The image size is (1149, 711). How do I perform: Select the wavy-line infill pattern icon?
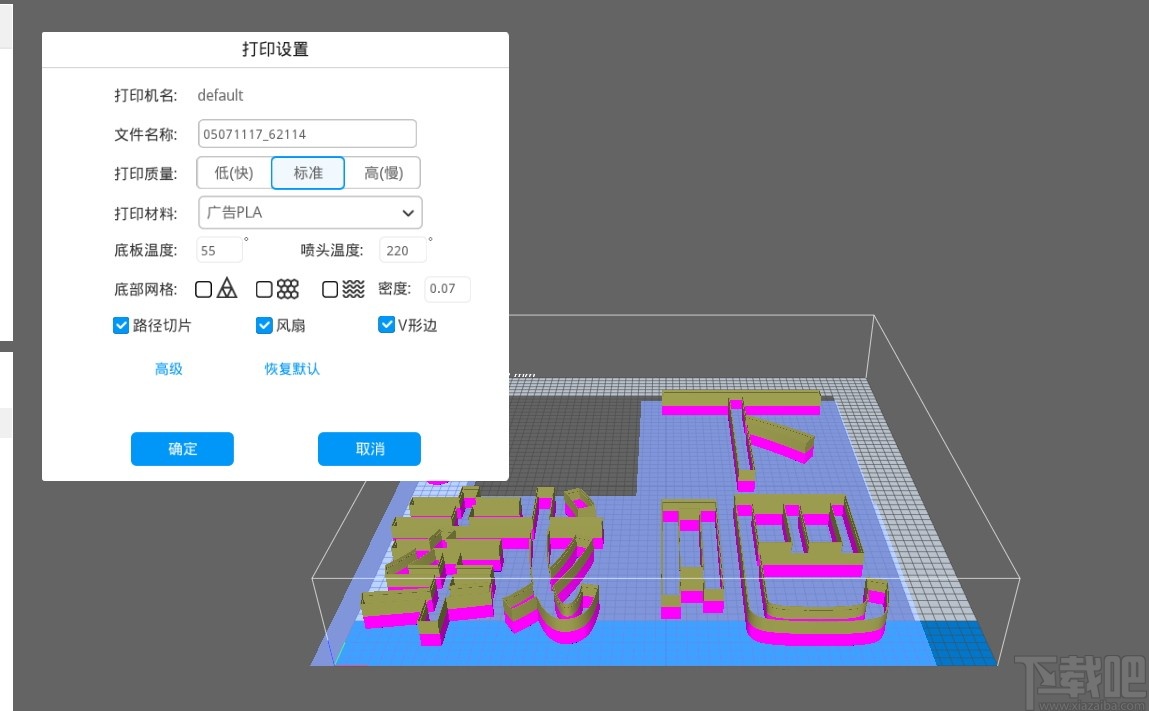[x=352, y=288]
